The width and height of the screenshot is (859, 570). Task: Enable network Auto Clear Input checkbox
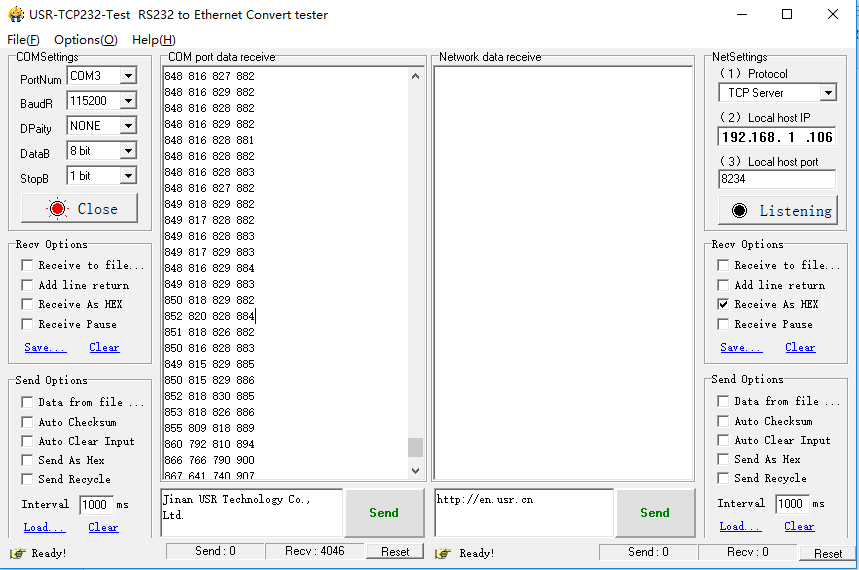click(x=723, y=440)
